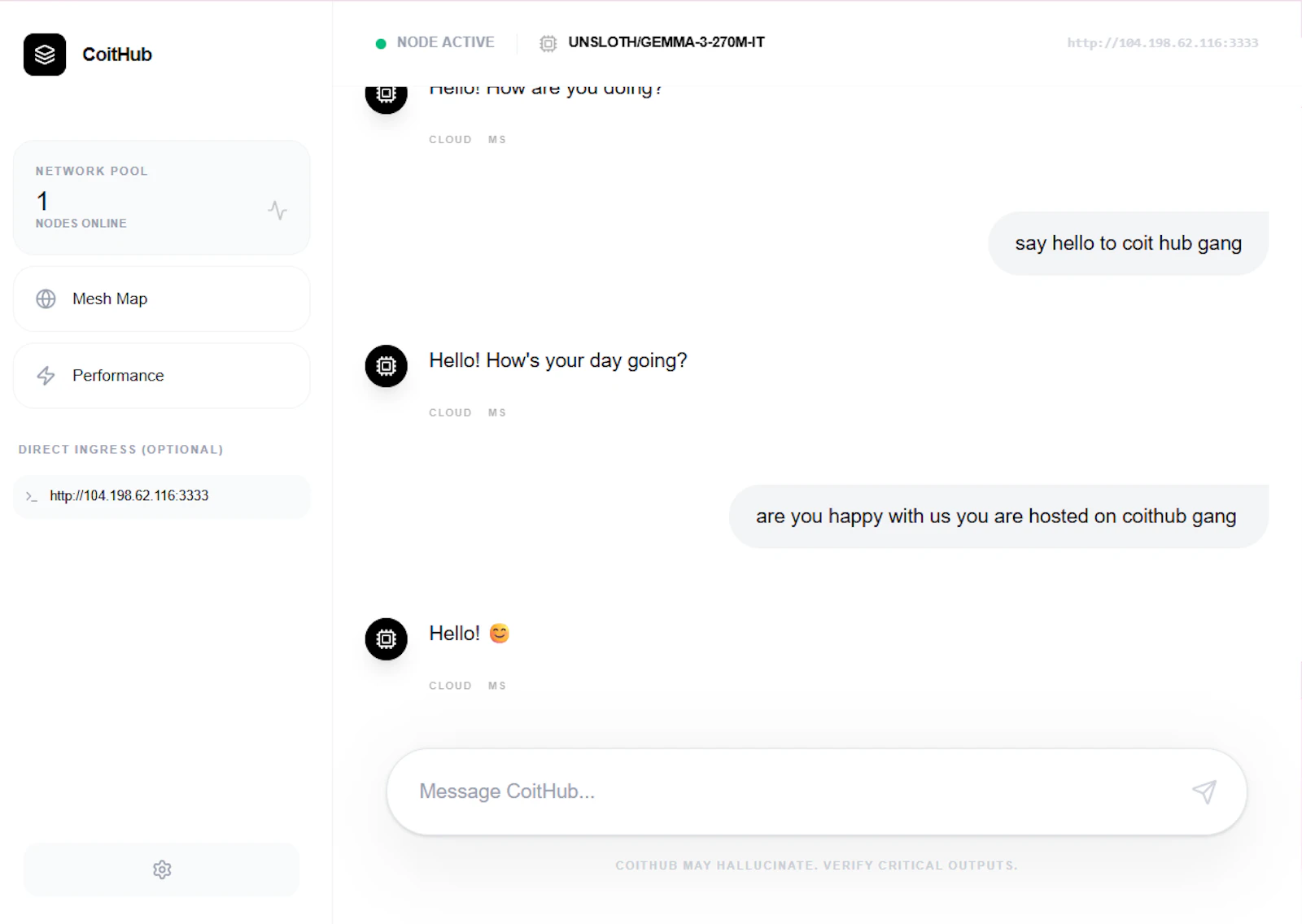Click the CoitHub logo icon
The height and width of the screenshot is (924, 1302).
click(x=45, y=54)
